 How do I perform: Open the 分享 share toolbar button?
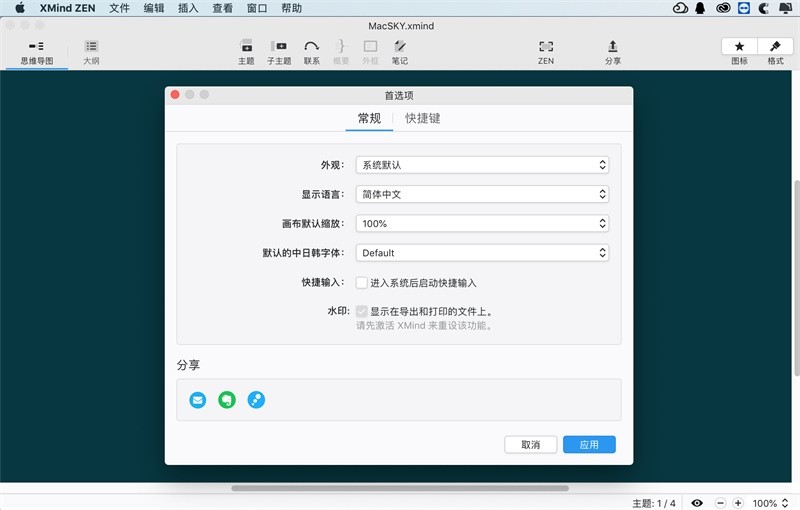click(x=613, y=53)
